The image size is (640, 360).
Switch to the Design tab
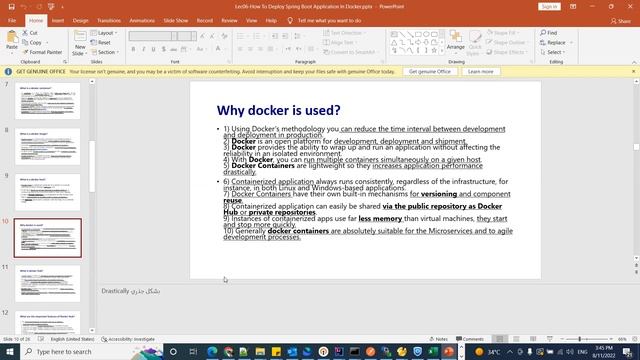[x=80, y=20]
